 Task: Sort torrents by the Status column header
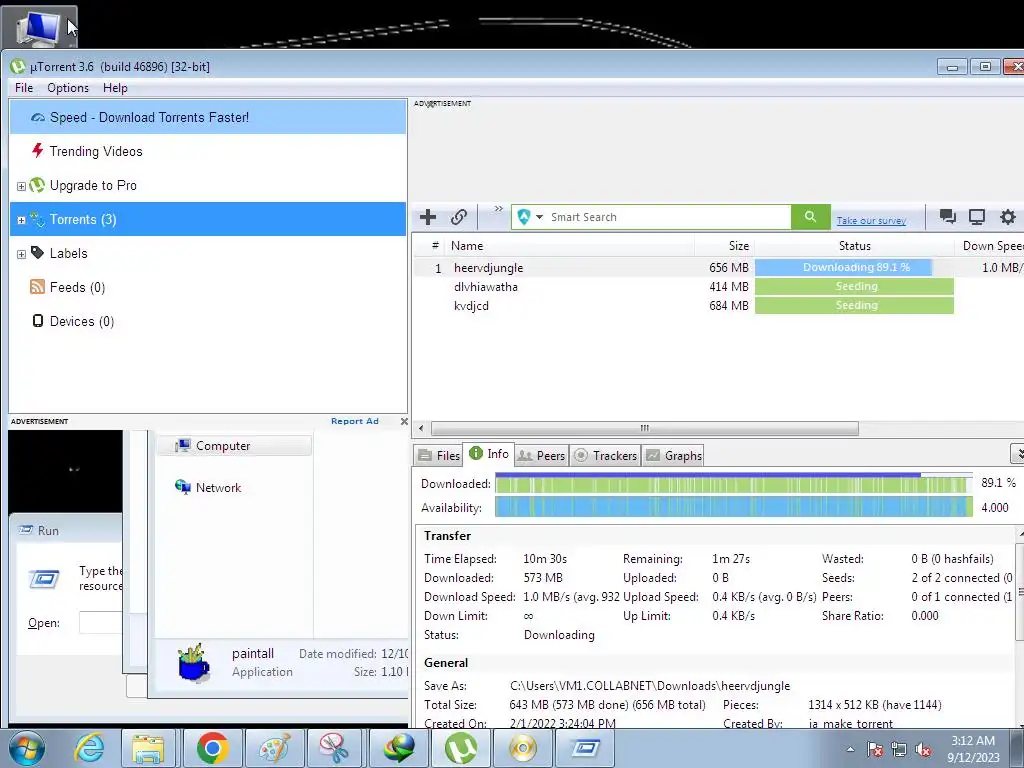pos(854,246)
